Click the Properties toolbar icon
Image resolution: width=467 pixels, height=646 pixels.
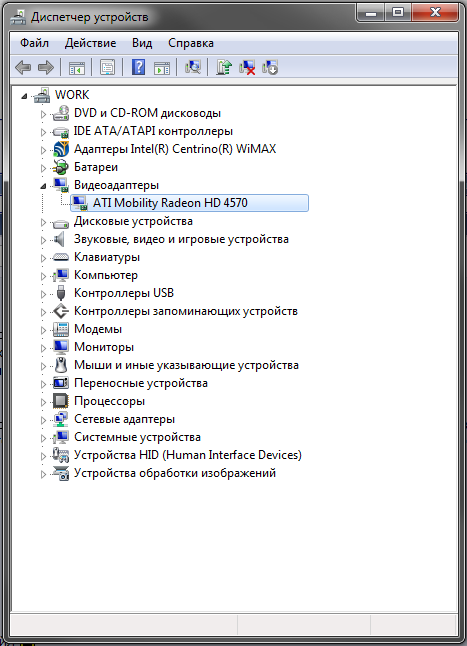click(107, 67)
